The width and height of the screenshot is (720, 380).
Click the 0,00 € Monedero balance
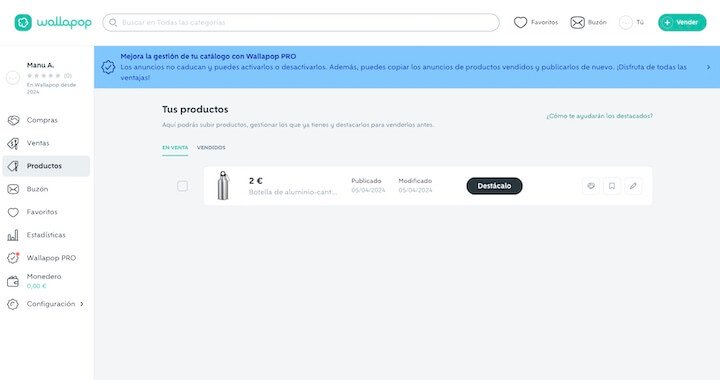37,286
